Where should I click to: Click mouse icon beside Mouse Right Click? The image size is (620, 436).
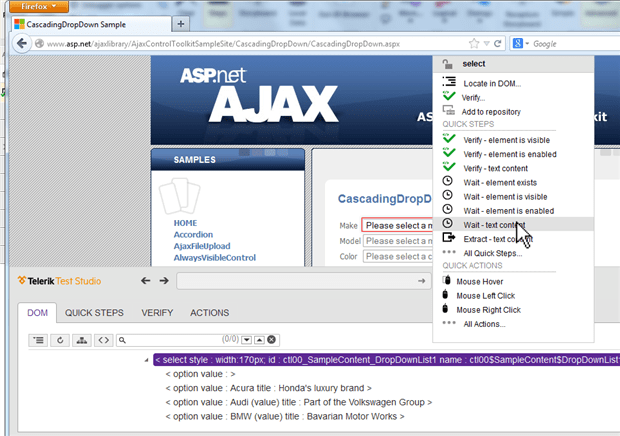(x=445, y=308)
